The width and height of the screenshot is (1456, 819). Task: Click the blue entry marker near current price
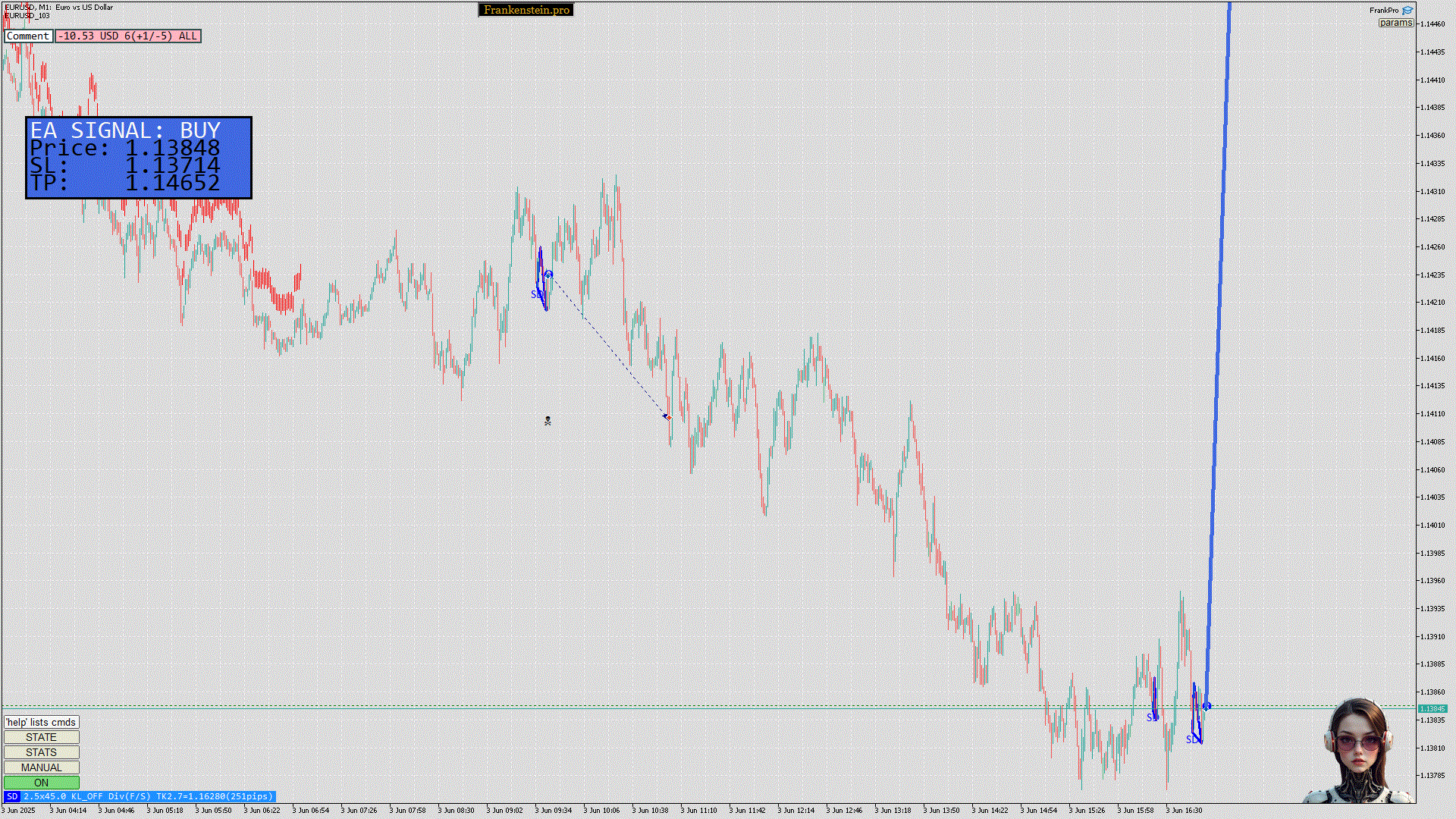click(x=1207, y=706)
